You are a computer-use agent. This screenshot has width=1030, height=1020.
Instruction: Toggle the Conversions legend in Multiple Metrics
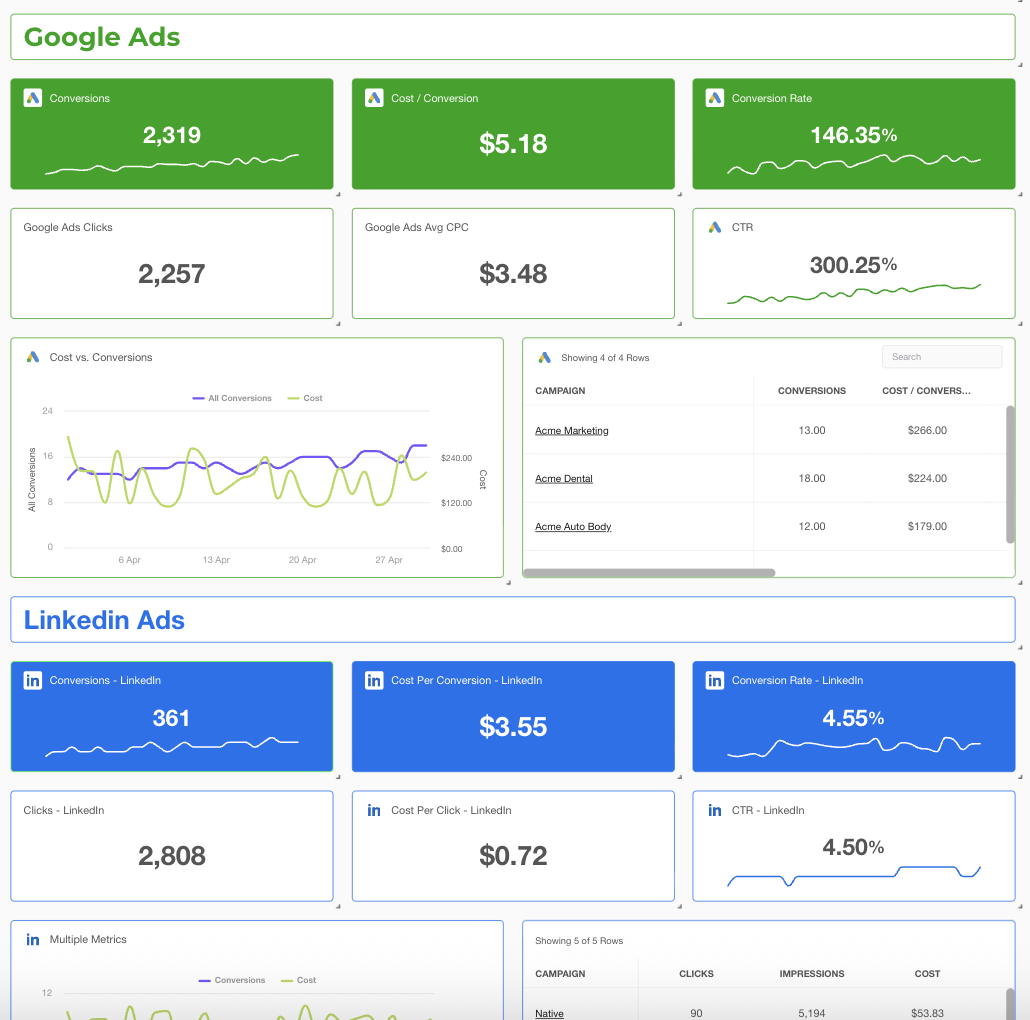[x=232, y=980]
